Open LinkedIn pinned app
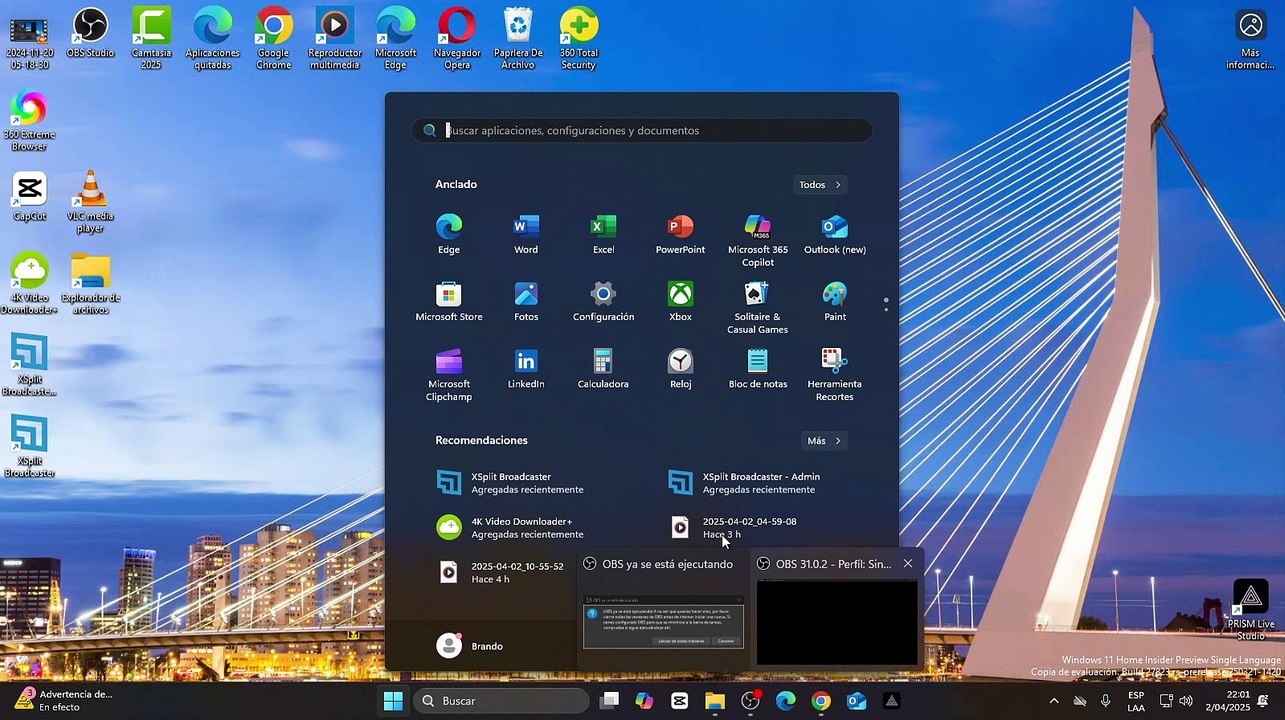Viewport: 1285px width, 720px height. [526, 369]
